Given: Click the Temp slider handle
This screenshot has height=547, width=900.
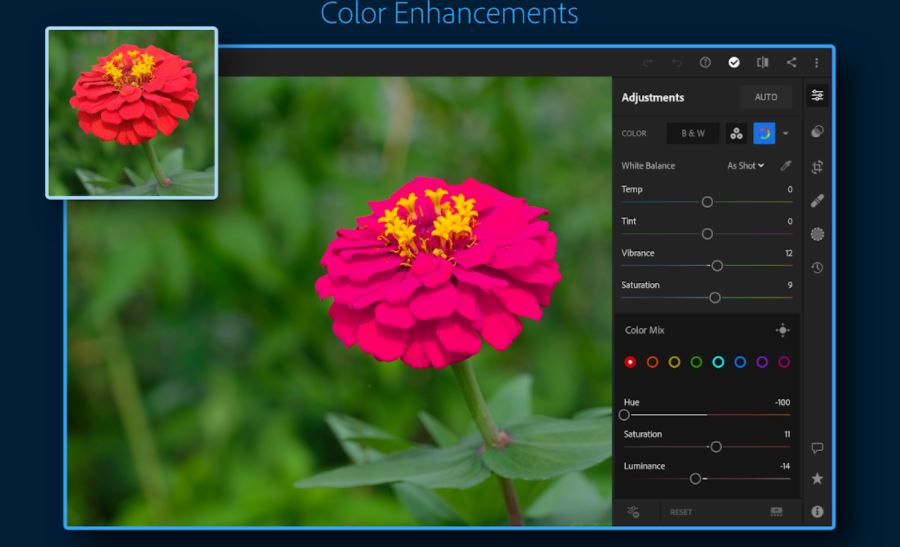Looking at the screenshot, I should point(707,202).
